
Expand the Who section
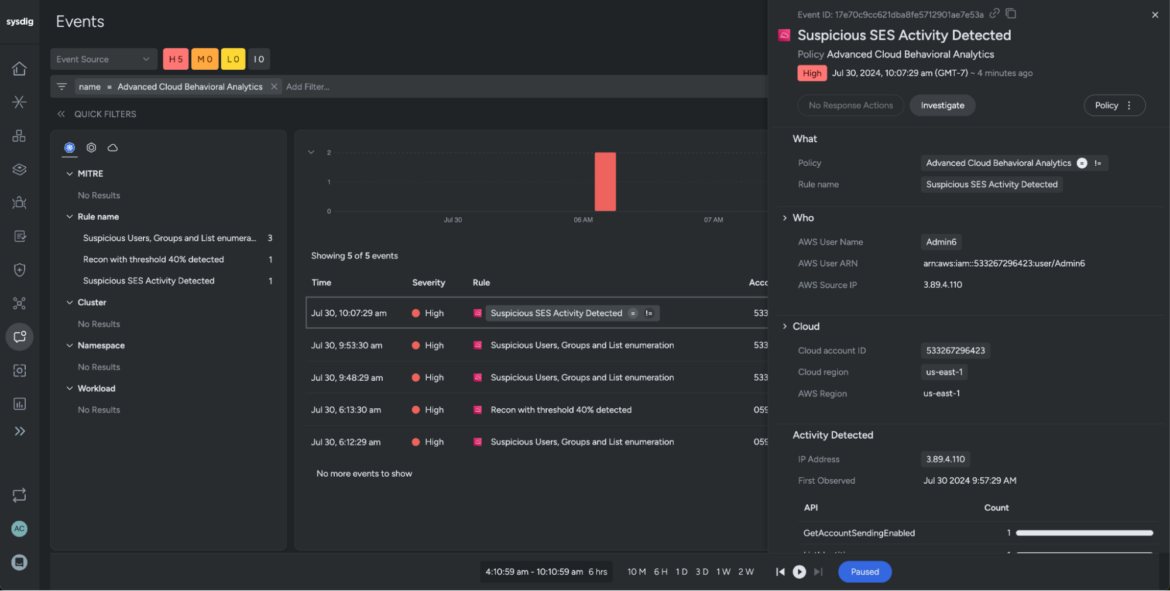[x=785, y=218]
